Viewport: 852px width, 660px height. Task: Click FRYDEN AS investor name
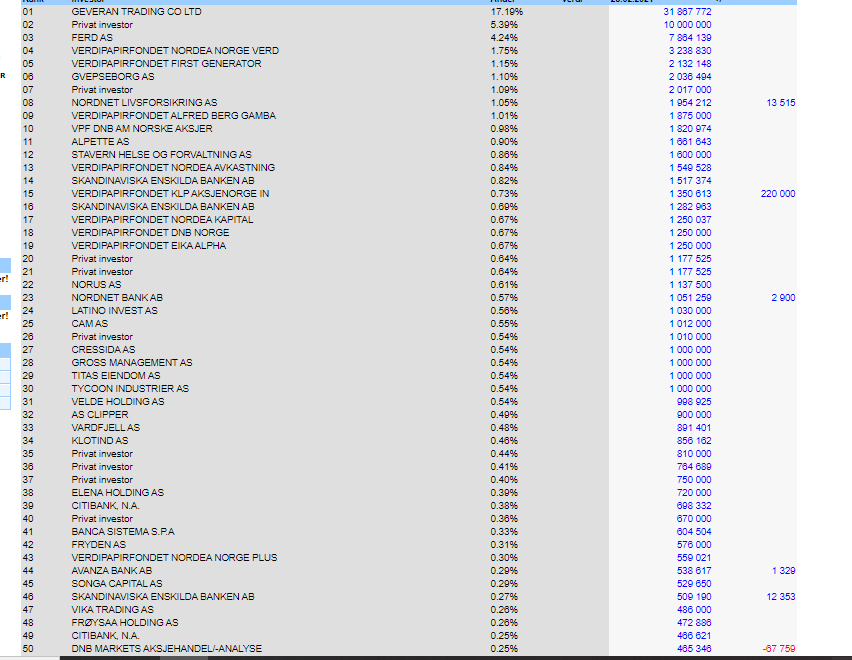pyautogui.click(x=98, y=546)
